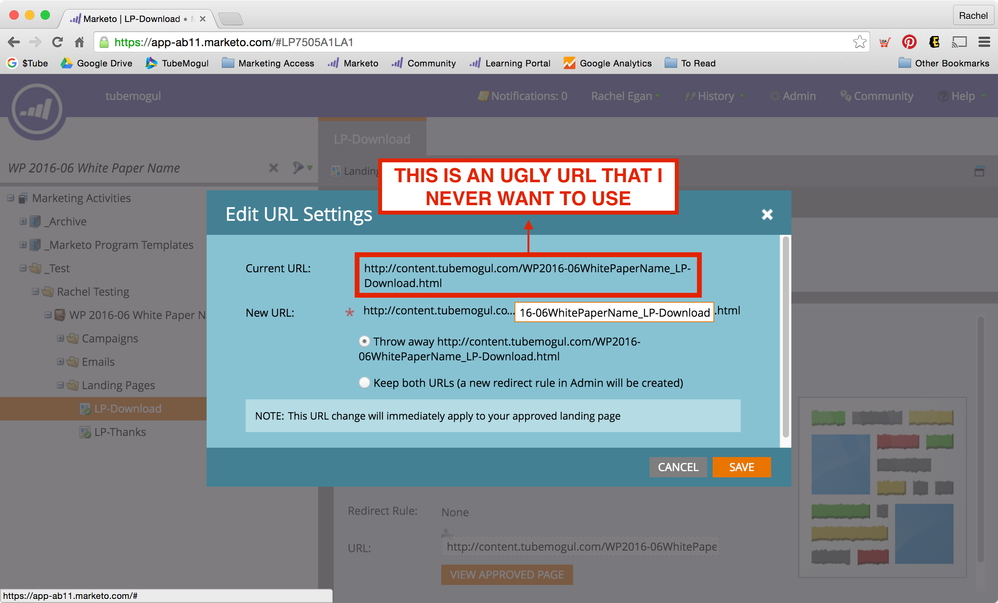Viewport: 998px width, 603px height.
Task: Open the TubeMogul bookmark
Action: [177, 63]
